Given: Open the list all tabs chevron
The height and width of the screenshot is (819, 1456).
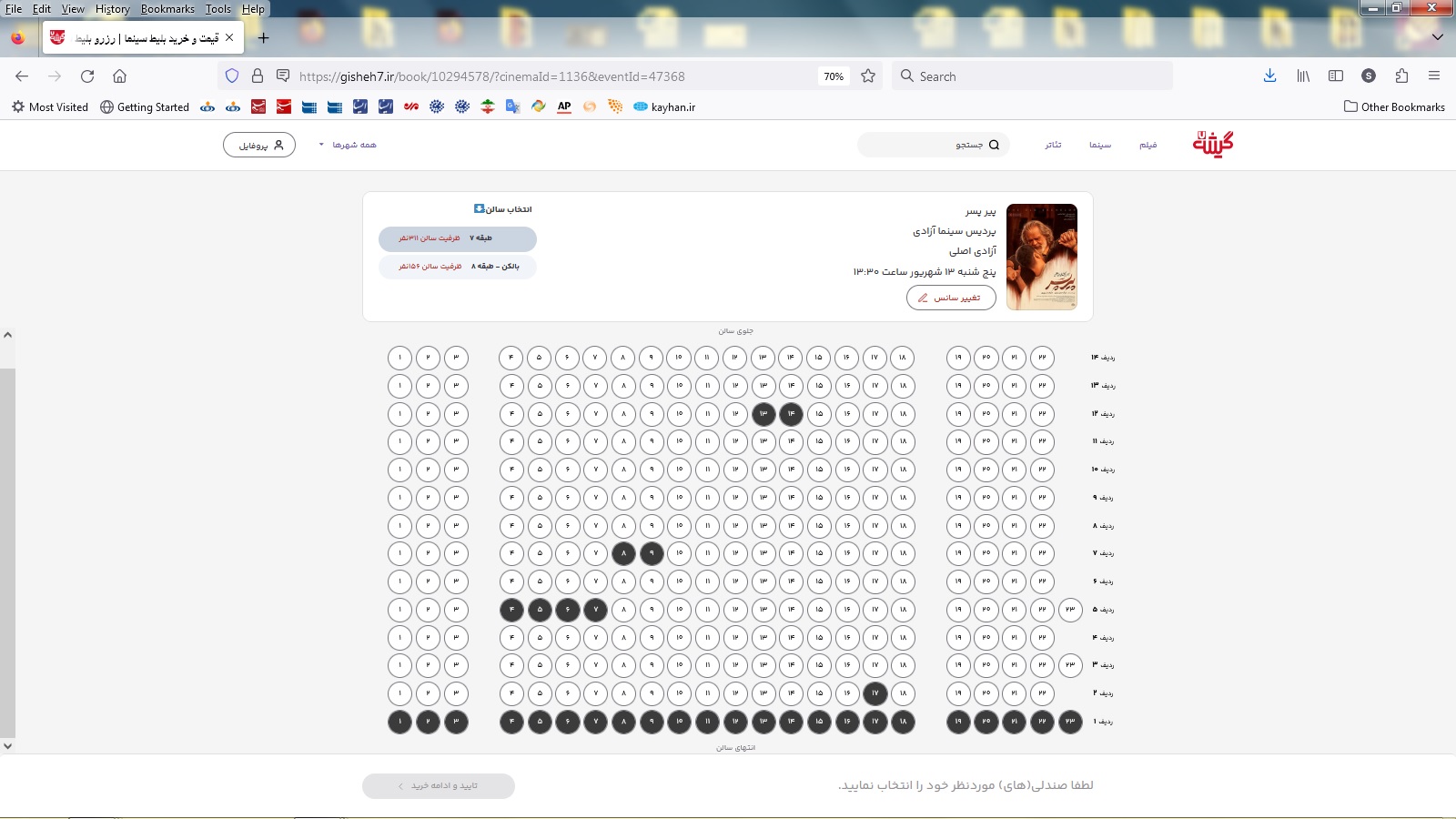Looking at the screenshot, I should pos(1437,37).
